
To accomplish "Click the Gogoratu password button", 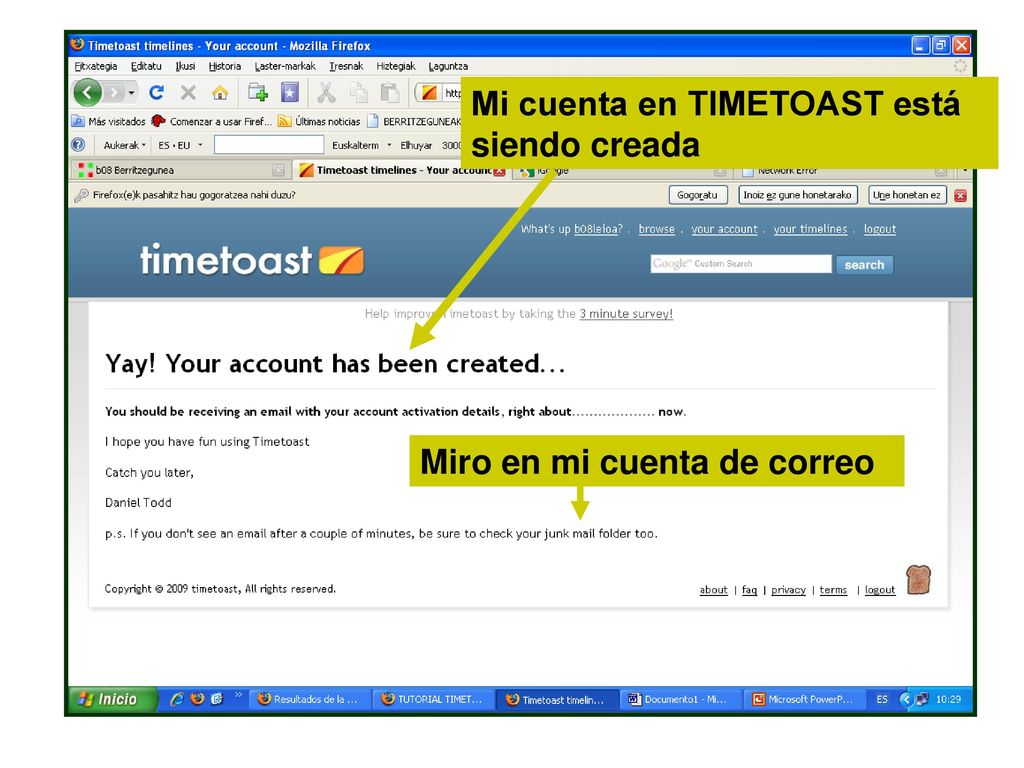I will [697, 195].
